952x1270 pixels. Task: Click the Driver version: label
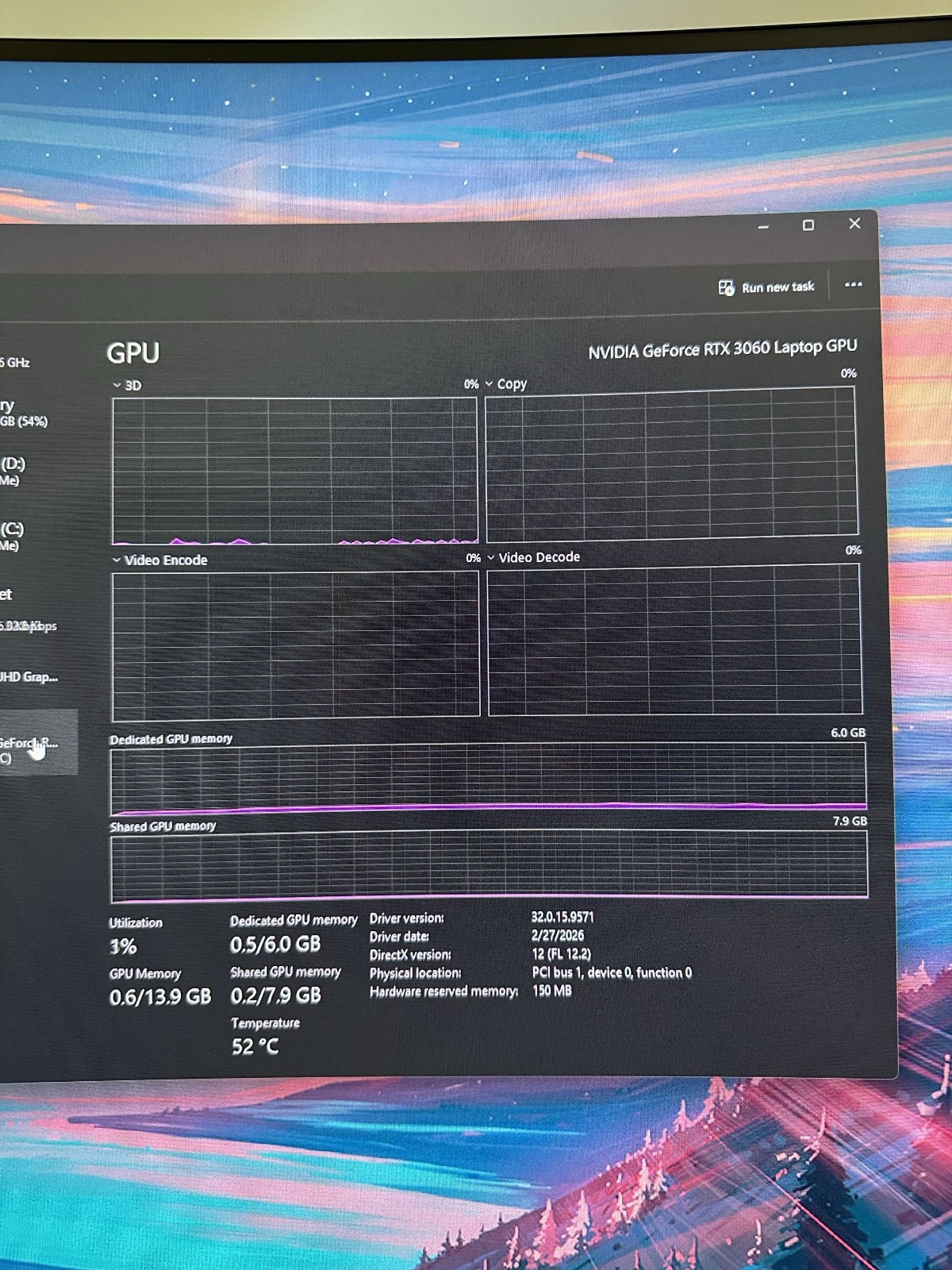[407, 918]
